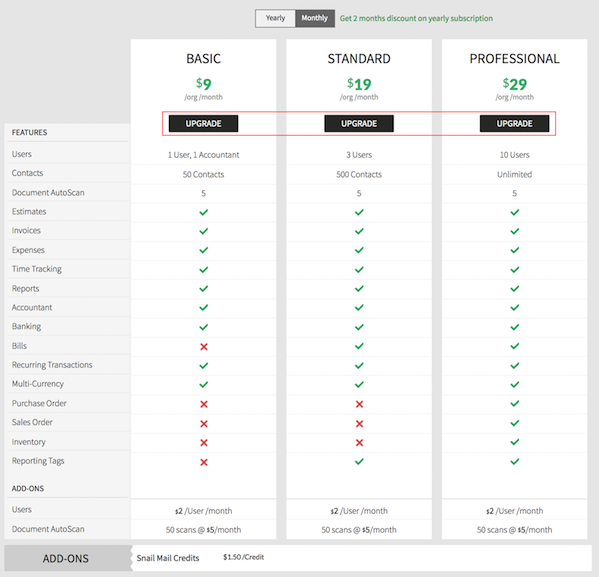Click the Snail Mail Credits item

point(168,558)
